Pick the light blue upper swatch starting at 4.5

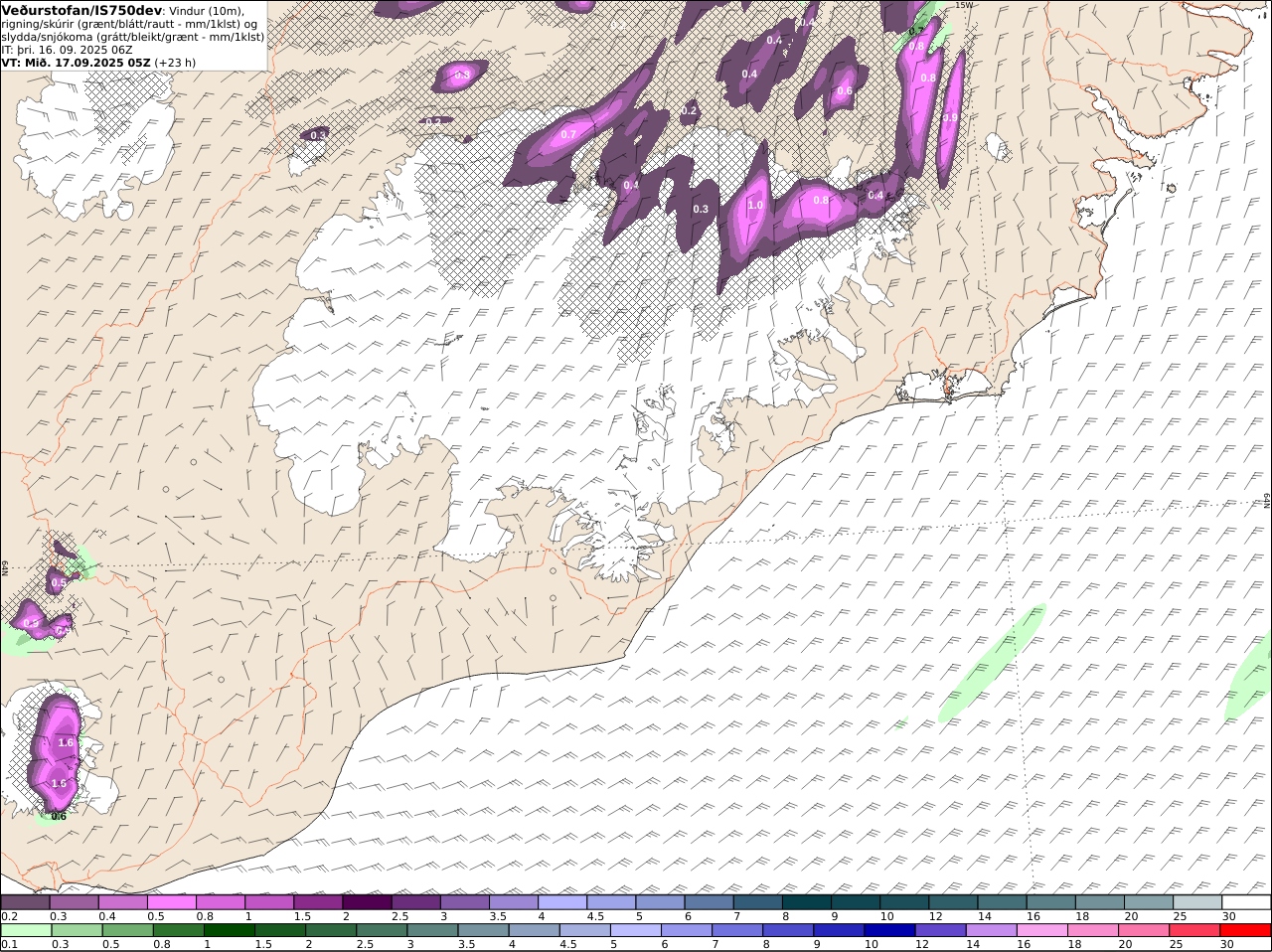pos(611,902)
